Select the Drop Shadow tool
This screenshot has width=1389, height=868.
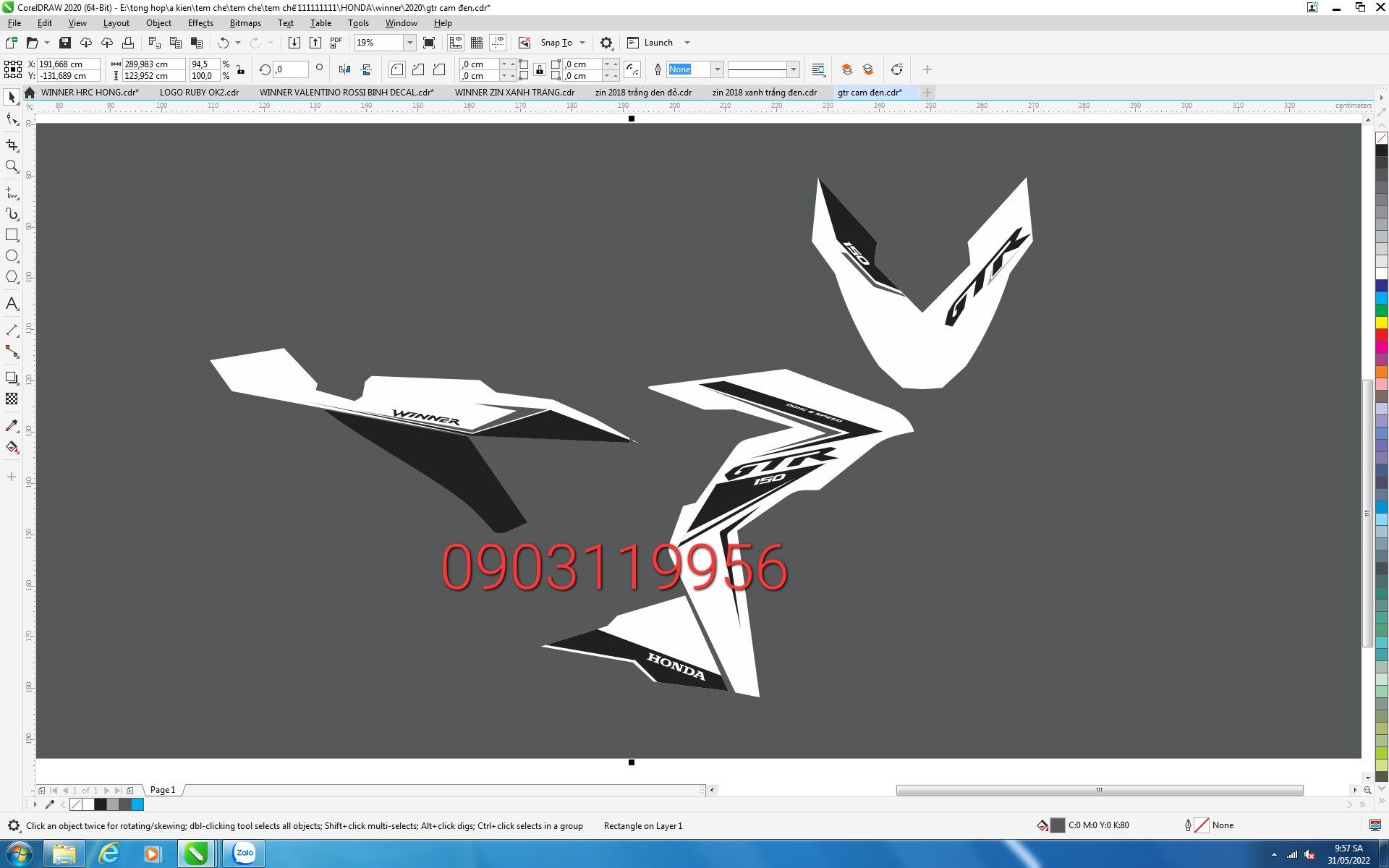point(12,378)
